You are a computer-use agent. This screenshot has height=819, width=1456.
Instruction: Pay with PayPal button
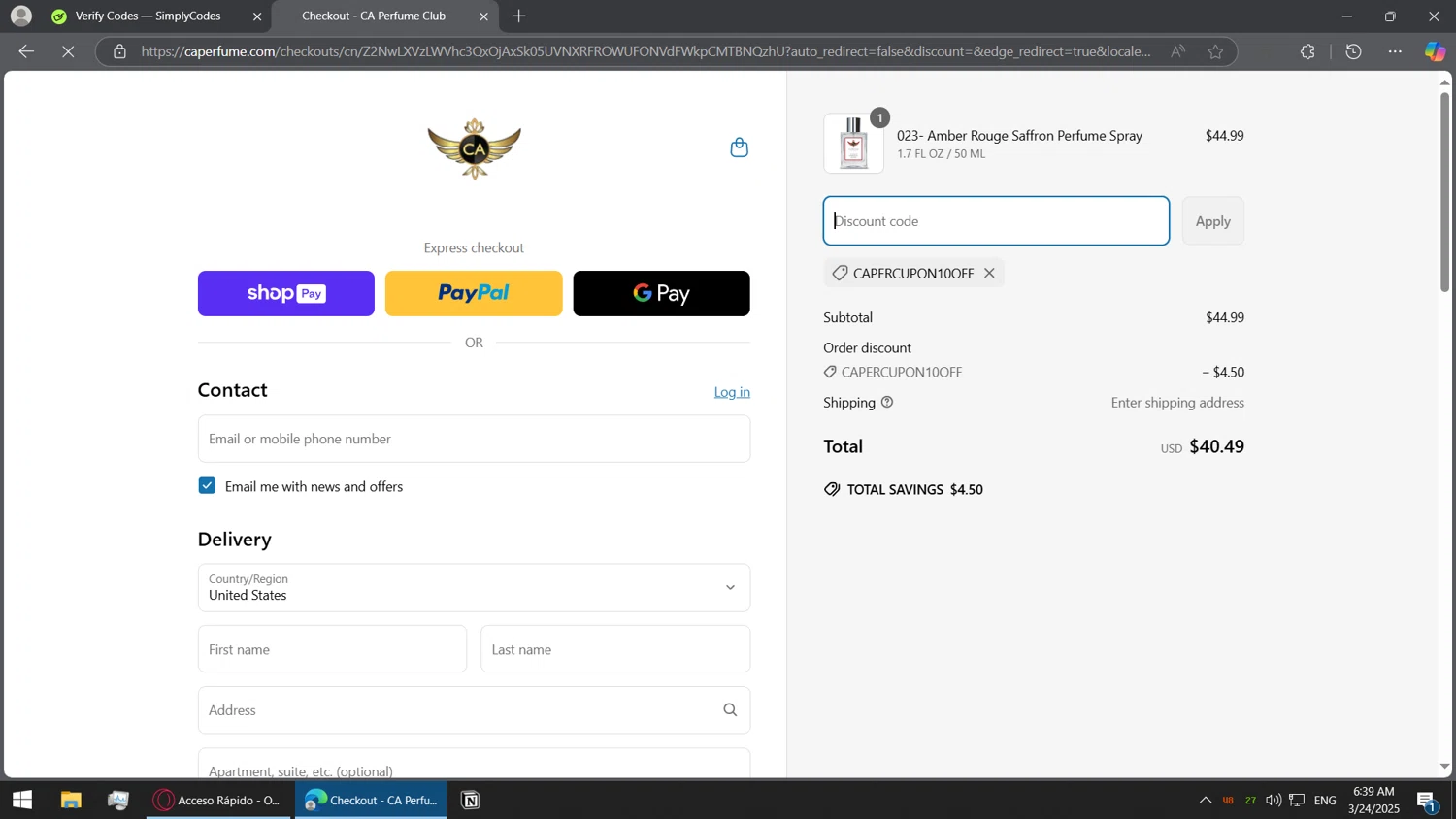[x=474, y=293]
